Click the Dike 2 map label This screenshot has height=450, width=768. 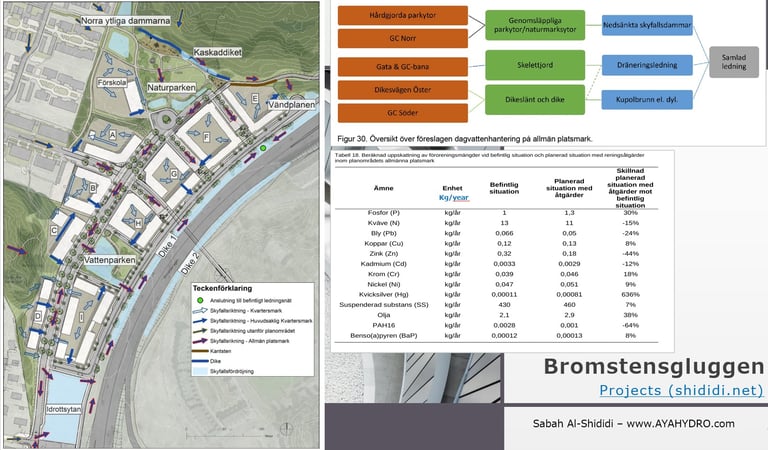(x=191, y=263)
